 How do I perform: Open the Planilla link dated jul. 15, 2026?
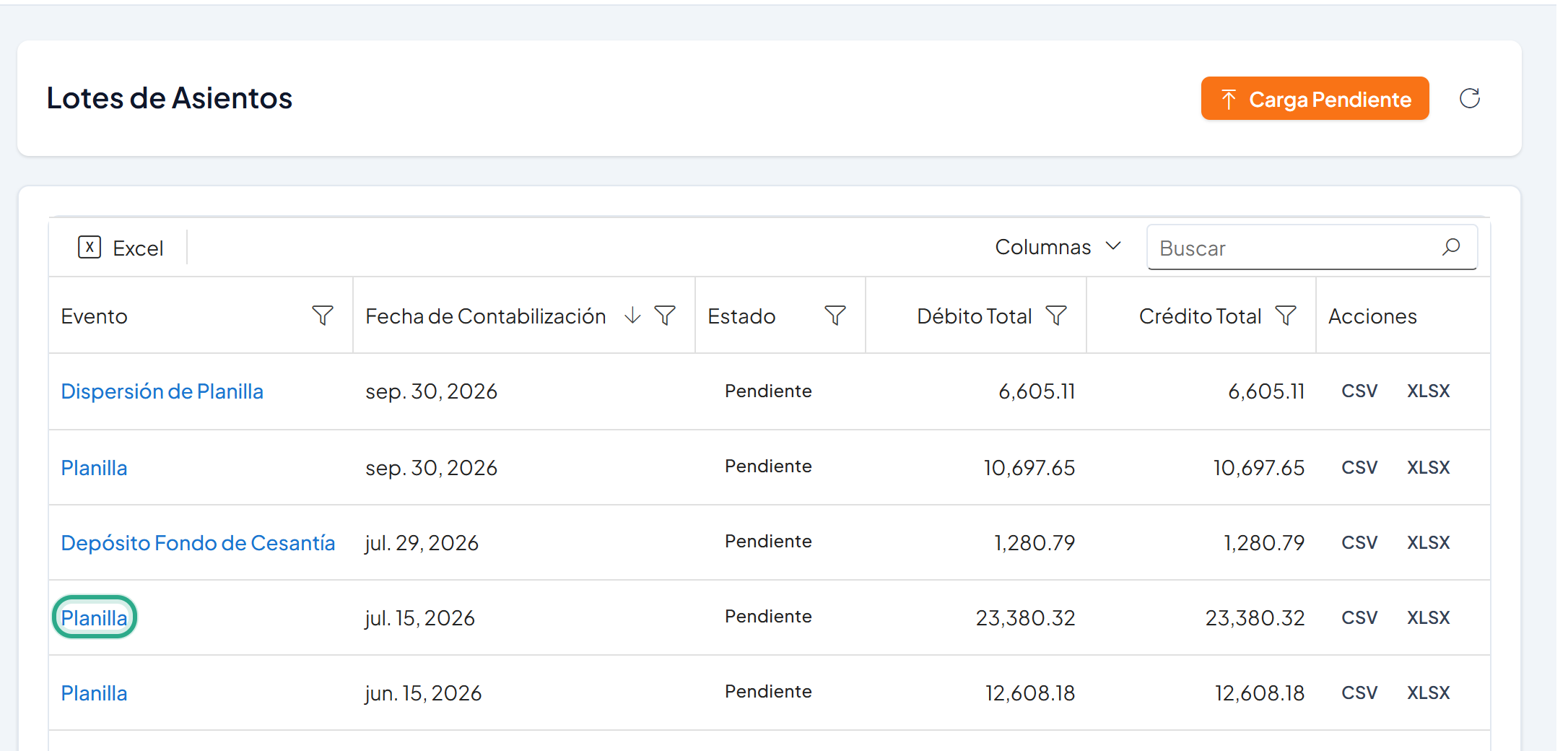94,618
